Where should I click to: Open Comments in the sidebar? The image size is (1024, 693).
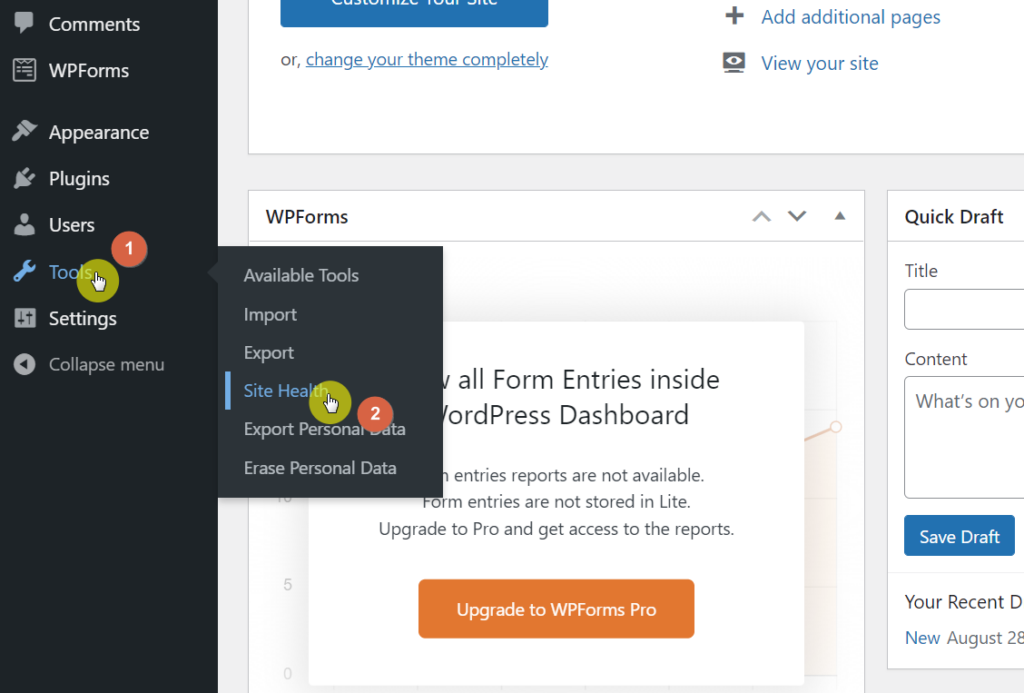[94, 24]
